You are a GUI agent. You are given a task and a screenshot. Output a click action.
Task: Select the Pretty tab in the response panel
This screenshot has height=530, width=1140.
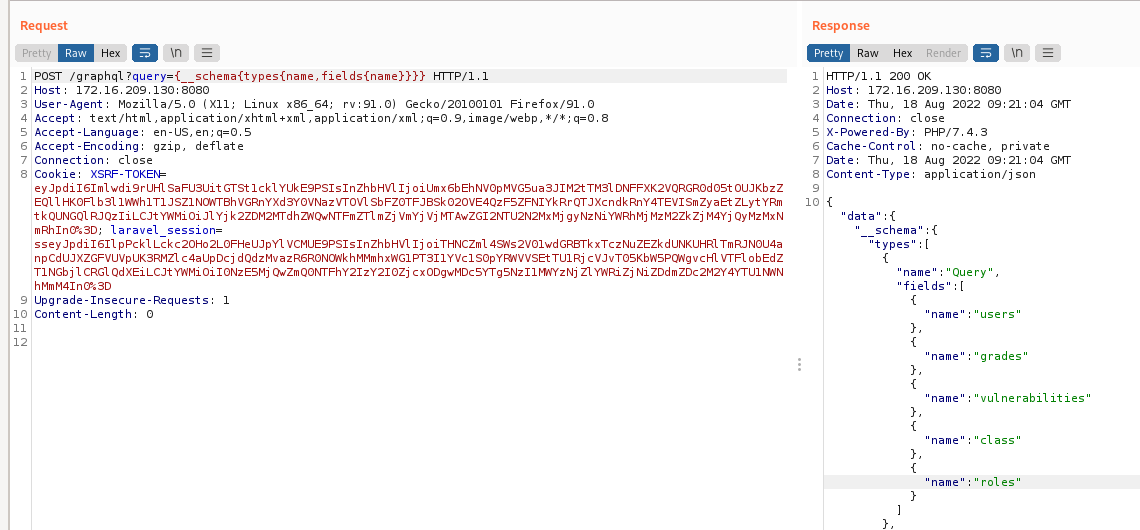[828, 53]
